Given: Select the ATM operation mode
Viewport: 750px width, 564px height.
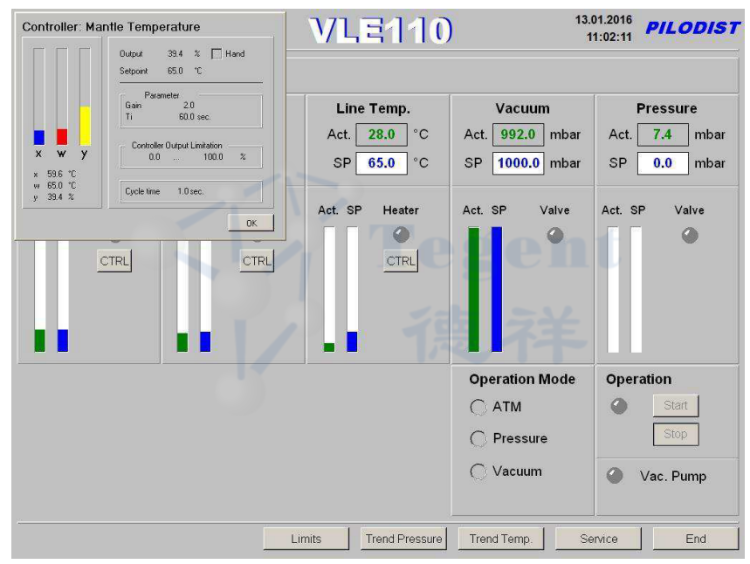Looking at the screenshot, I should pos(478,407).
